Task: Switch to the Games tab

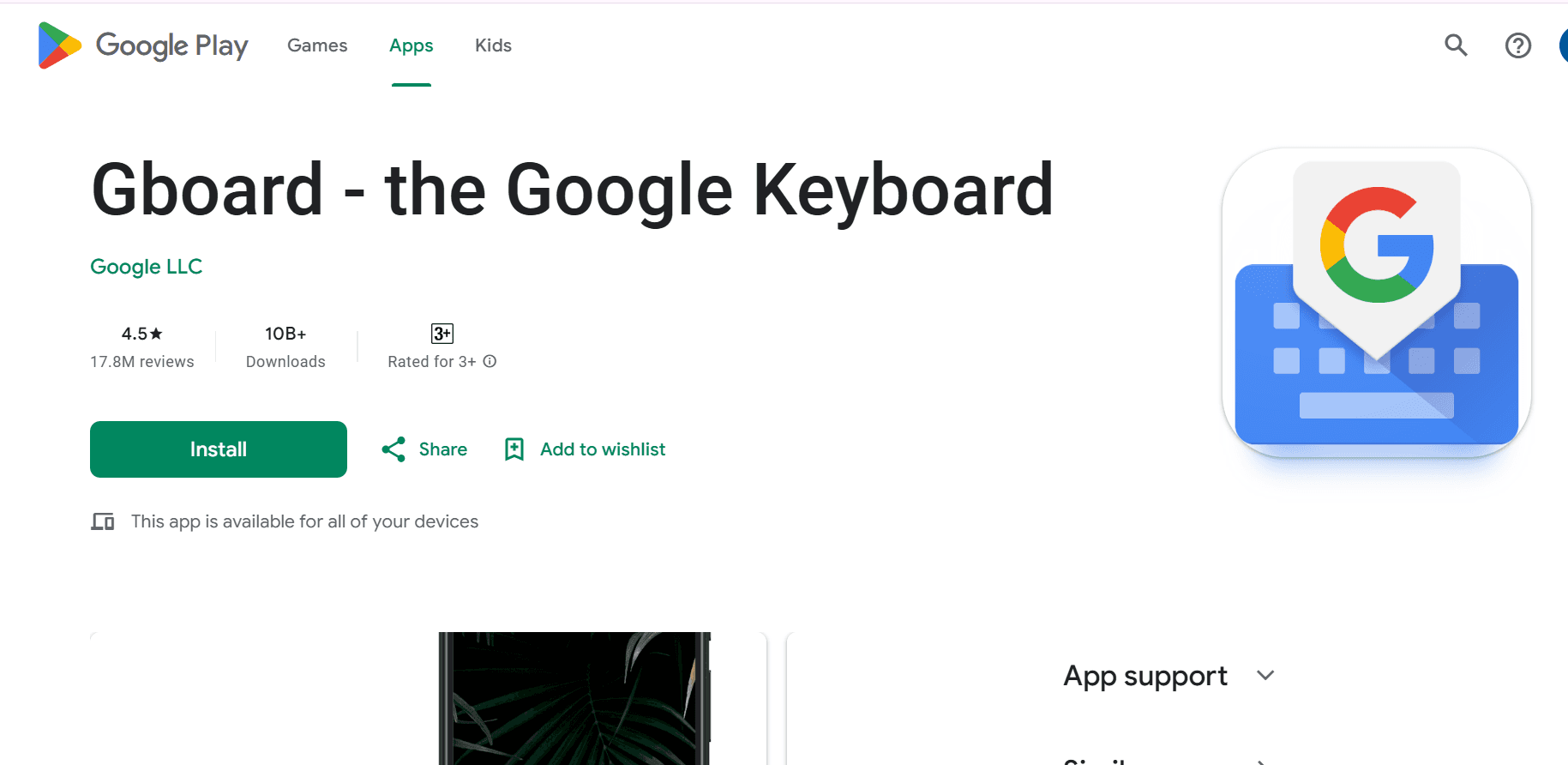Action: coord(316,45)
